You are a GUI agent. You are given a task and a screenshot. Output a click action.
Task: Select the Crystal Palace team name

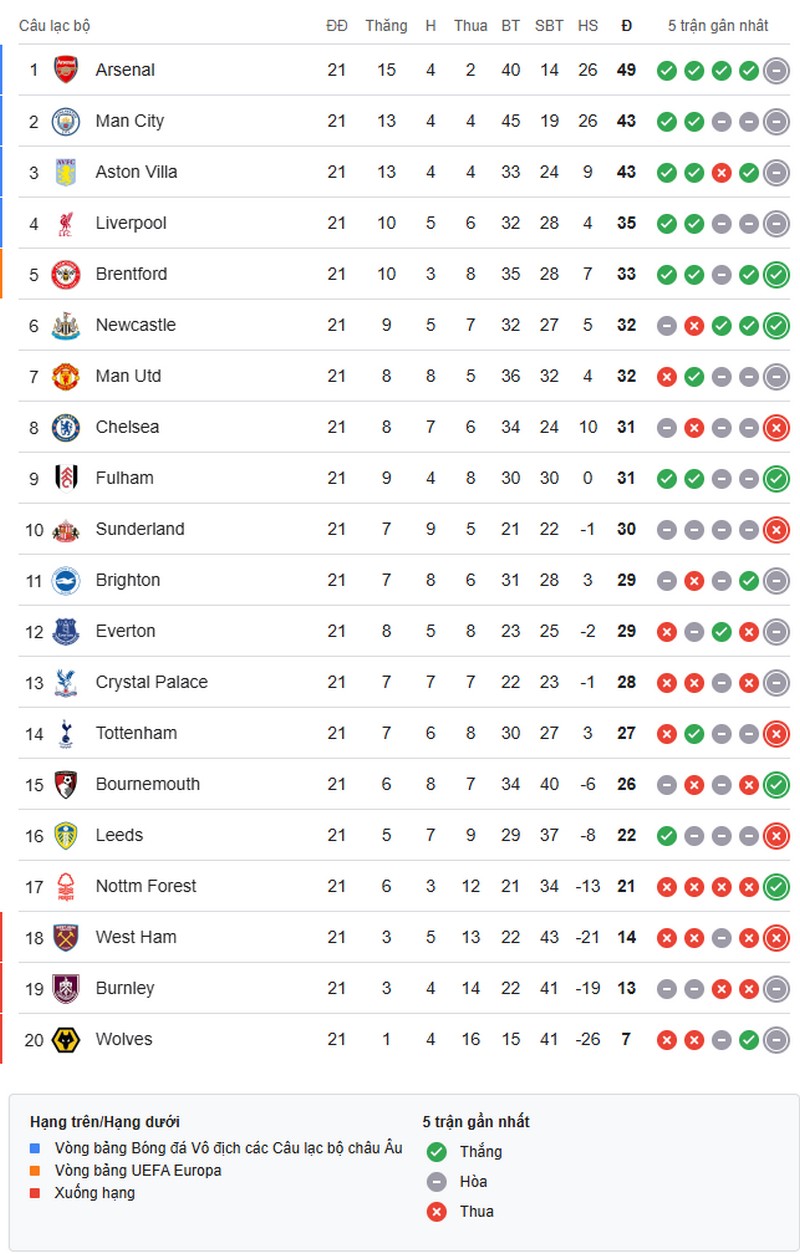[151, 682]
